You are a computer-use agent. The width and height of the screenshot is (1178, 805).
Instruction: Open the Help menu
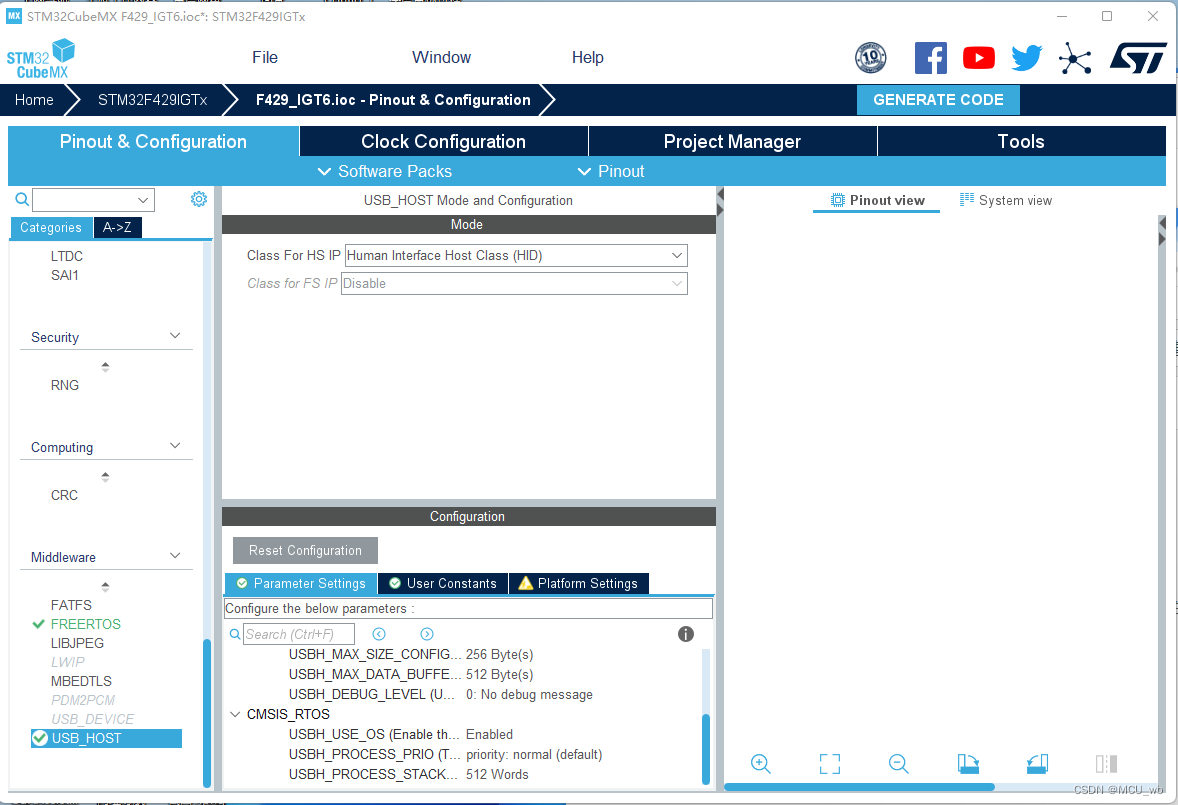click(587, 57)
